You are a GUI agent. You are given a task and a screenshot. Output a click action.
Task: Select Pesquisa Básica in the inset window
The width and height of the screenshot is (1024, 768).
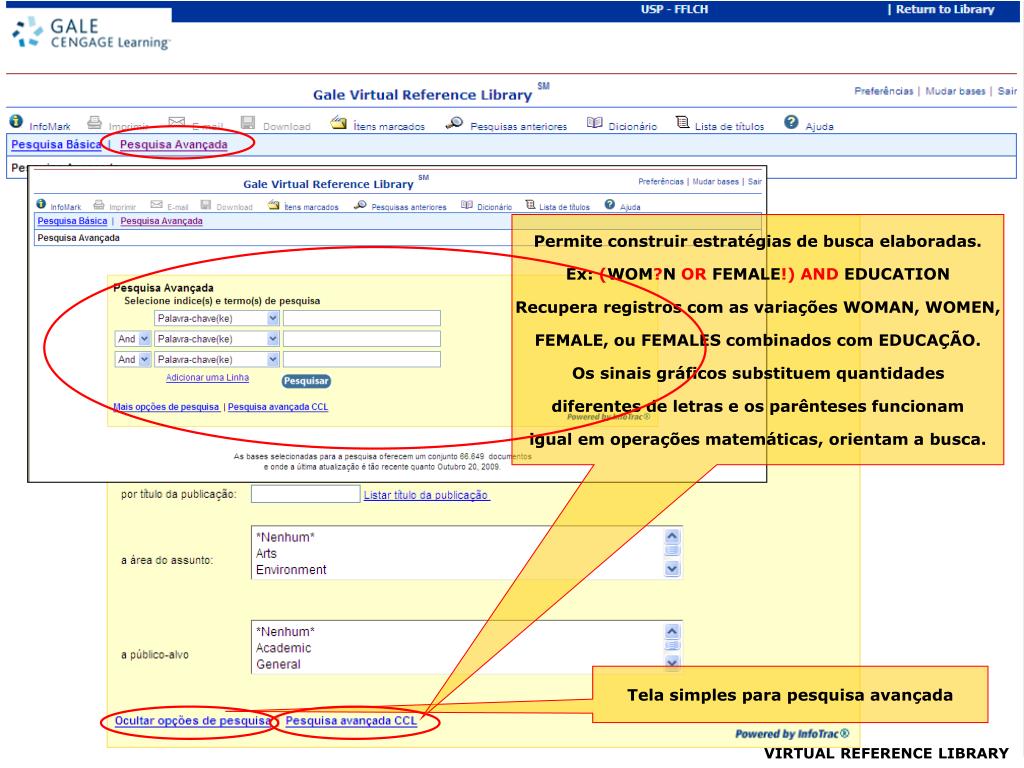[x=72, y=221]
